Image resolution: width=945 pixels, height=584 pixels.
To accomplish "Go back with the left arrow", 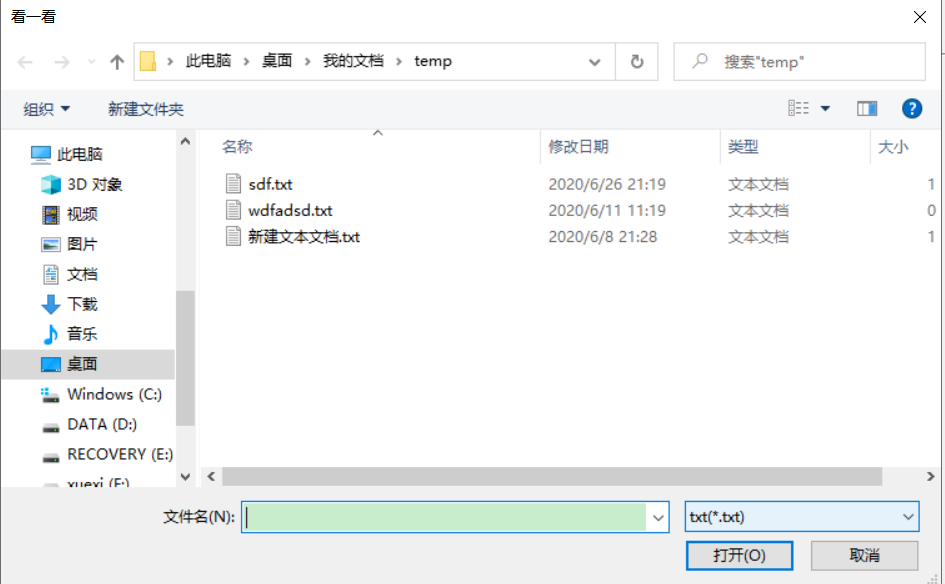I will tap(25, 61).
